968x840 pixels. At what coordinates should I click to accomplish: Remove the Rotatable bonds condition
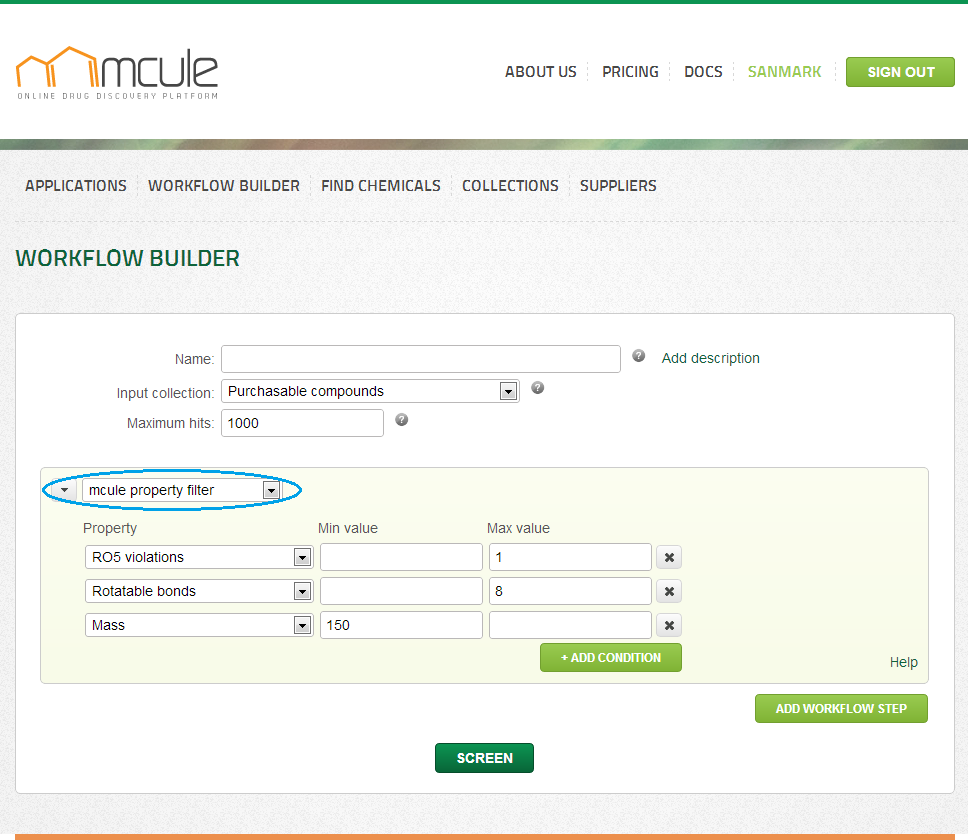[669, 592]
